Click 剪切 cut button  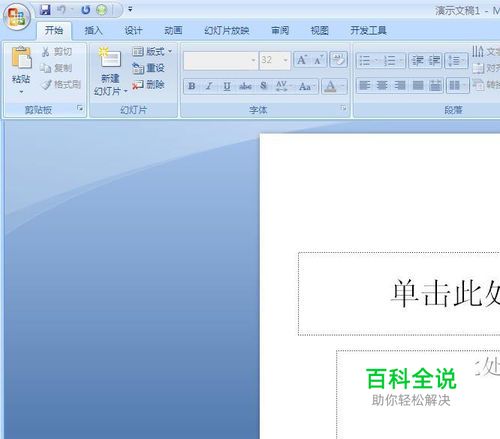coord(57,52)
